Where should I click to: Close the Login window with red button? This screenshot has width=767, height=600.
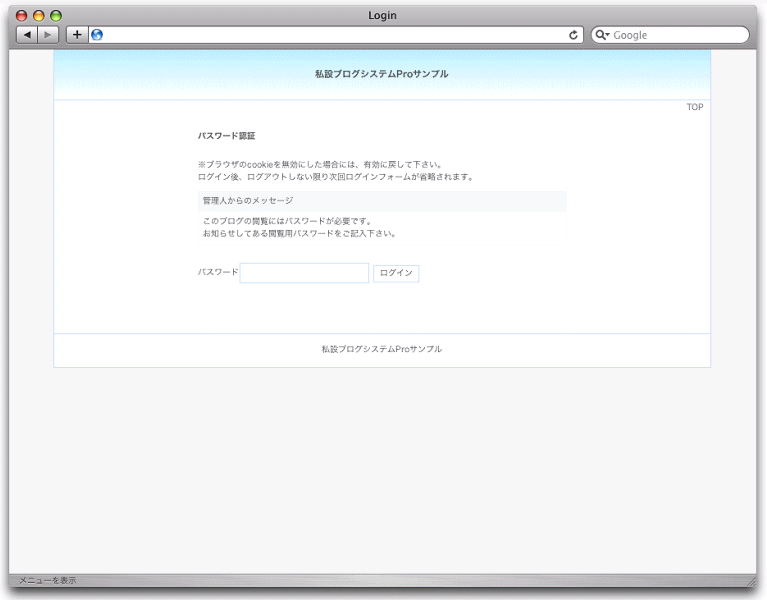point(22,16)
